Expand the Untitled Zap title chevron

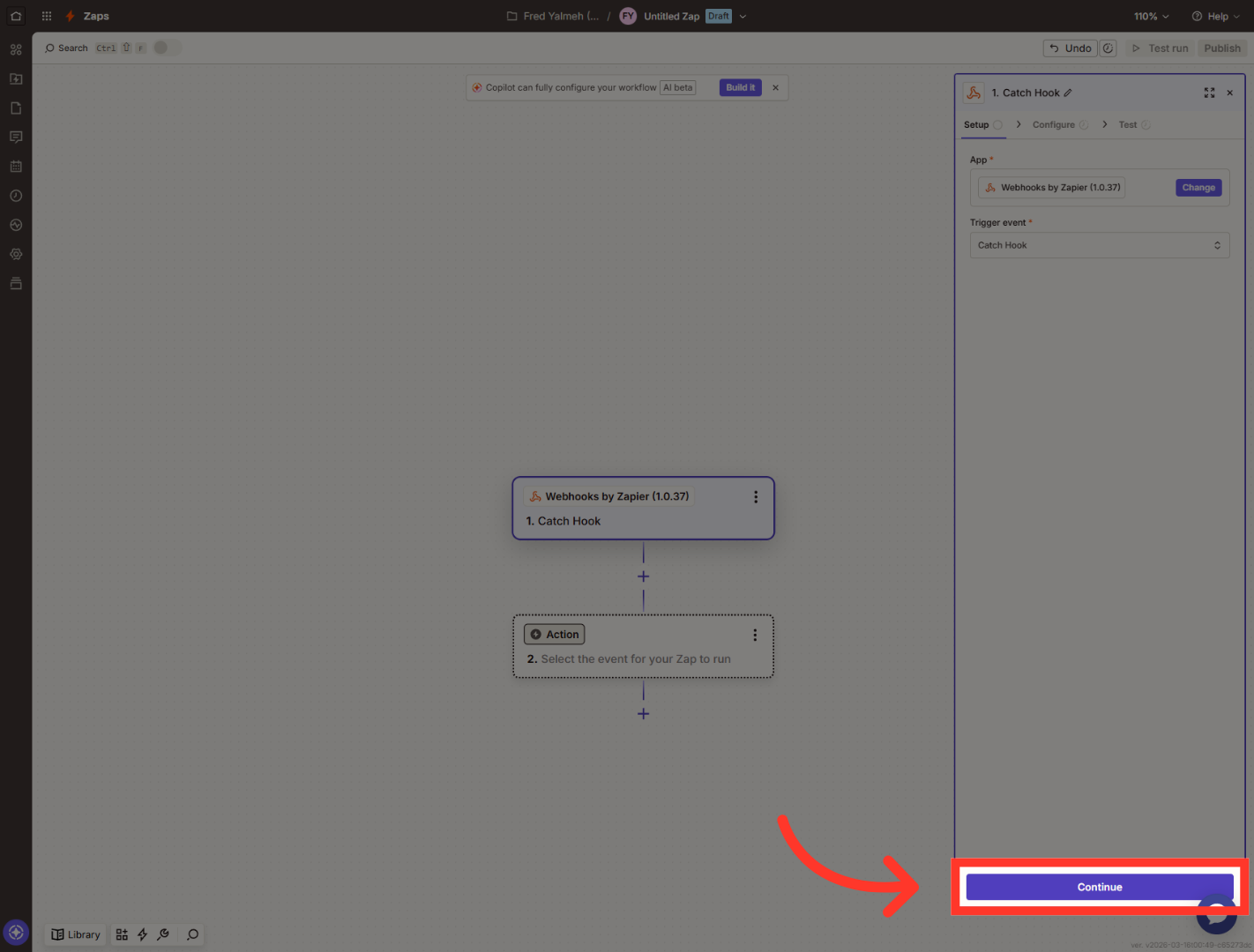(x=743, y=16)
